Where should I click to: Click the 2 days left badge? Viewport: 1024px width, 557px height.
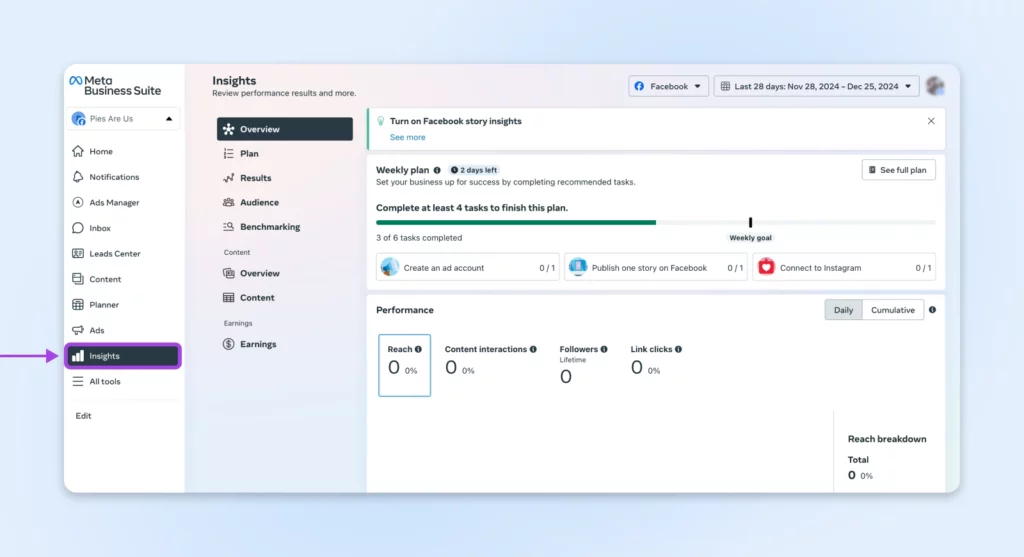coord(474,170)
